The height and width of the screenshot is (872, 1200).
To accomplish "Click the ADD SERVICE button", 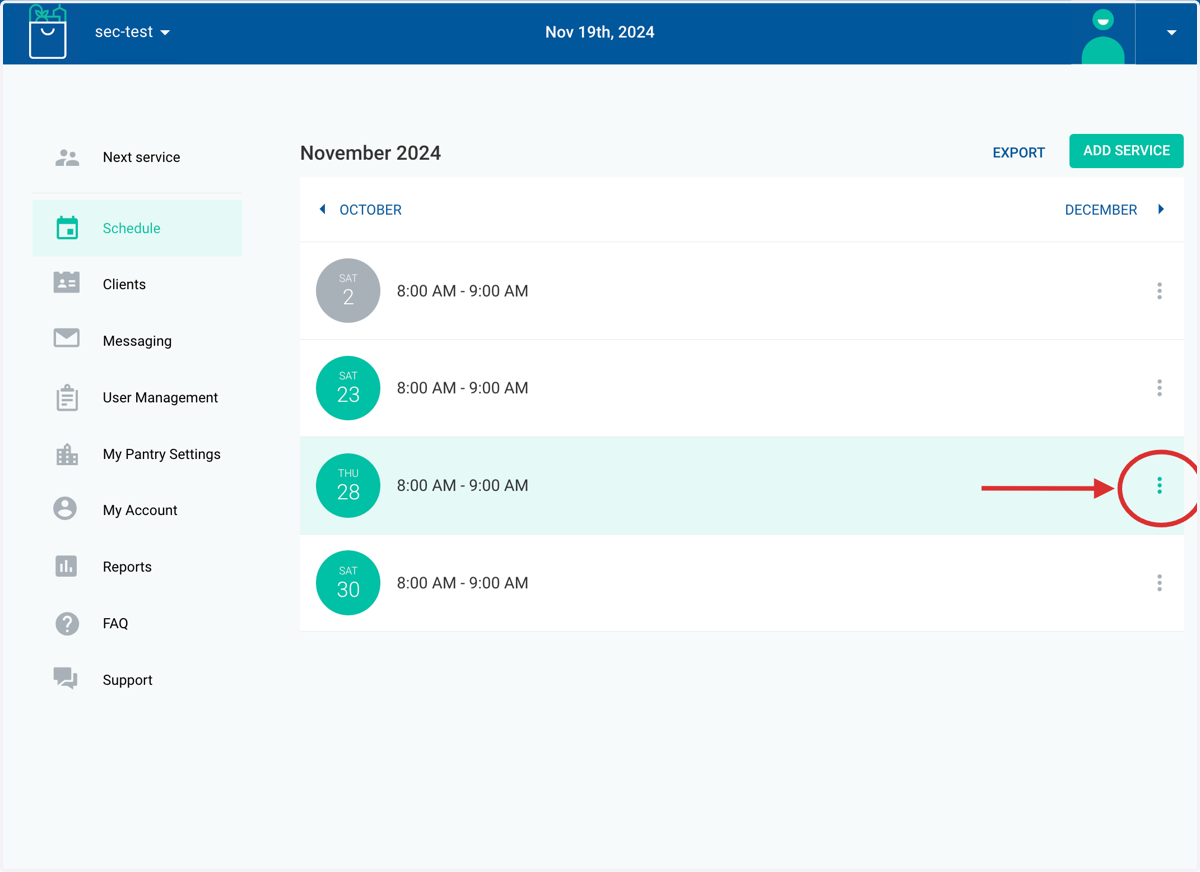I will 1126,151.
